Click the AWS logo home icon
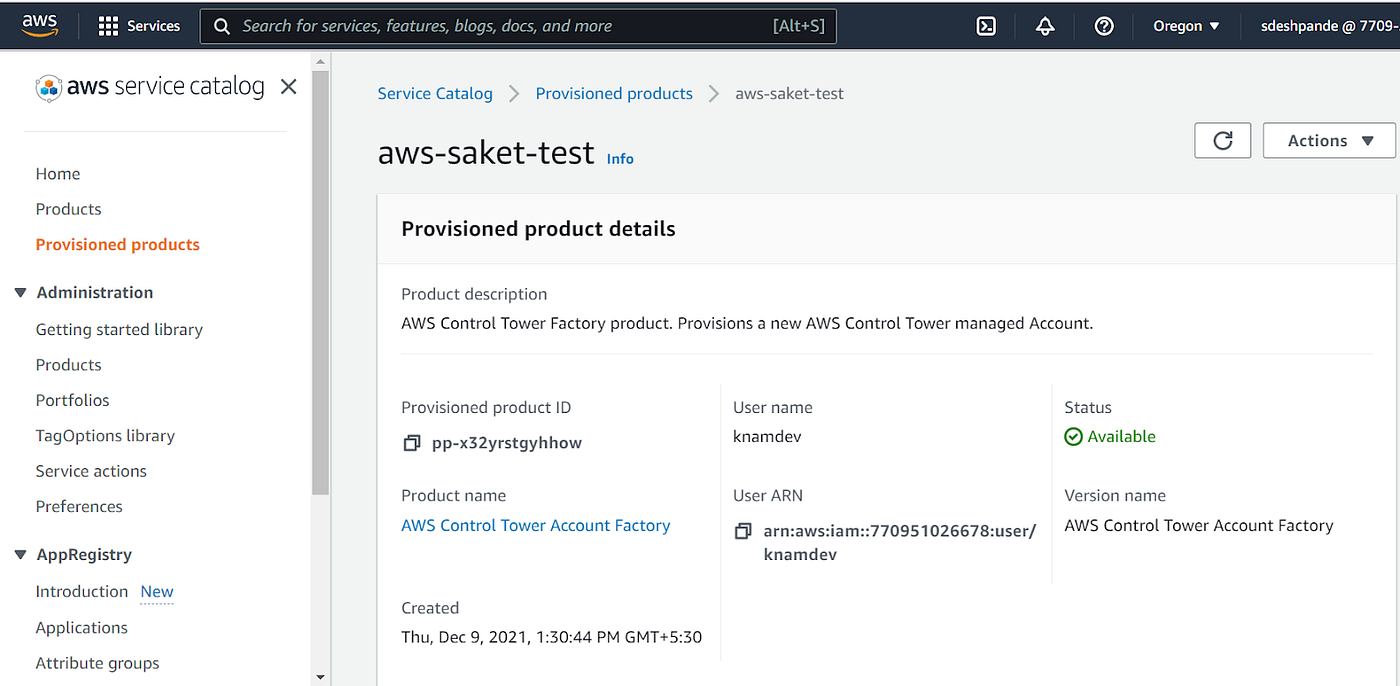This screenshot has width=1400, height=686. point(40,25)
